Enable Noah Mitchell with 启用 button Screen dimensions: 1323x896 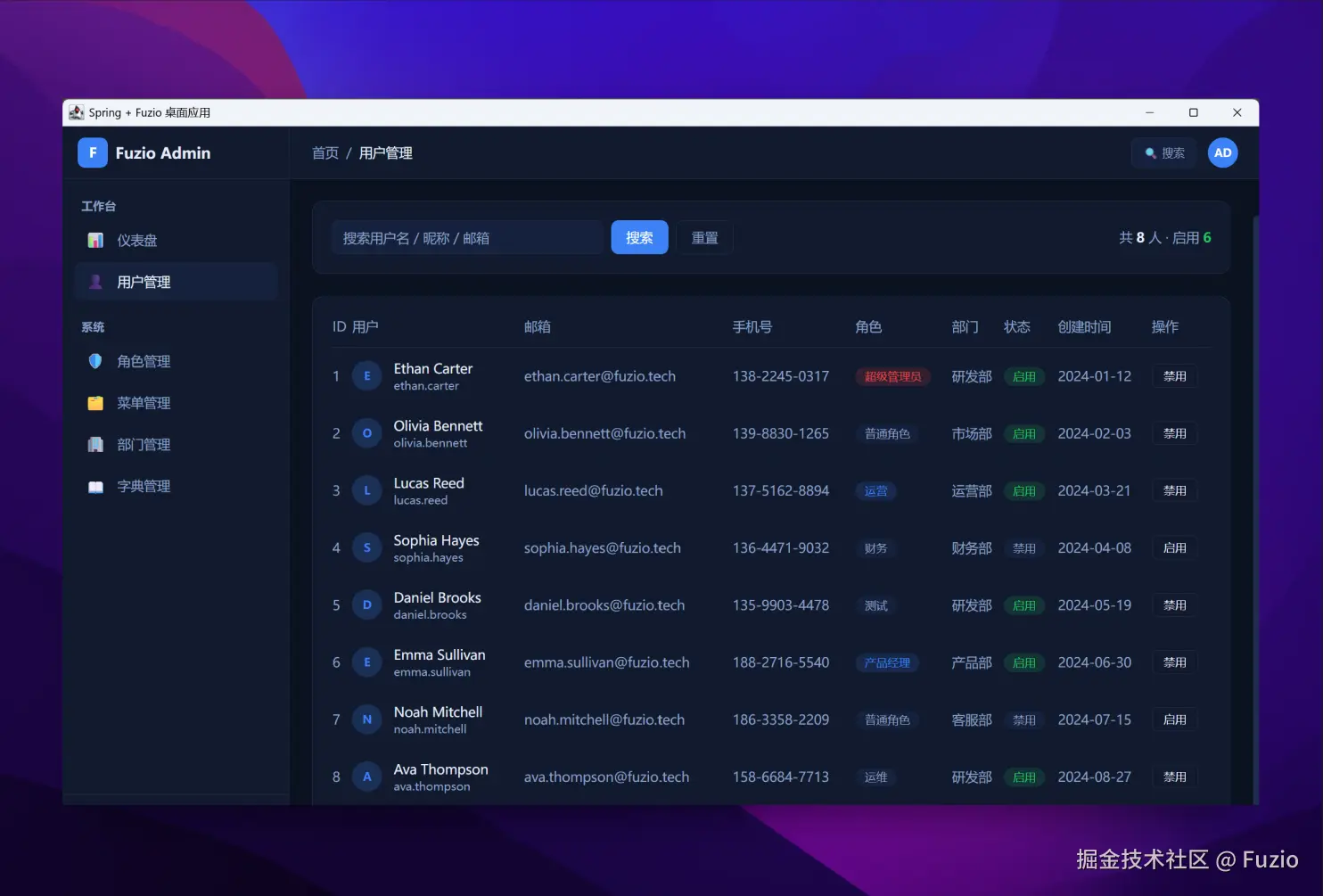pyautogui.click(x=1174, y=719)
